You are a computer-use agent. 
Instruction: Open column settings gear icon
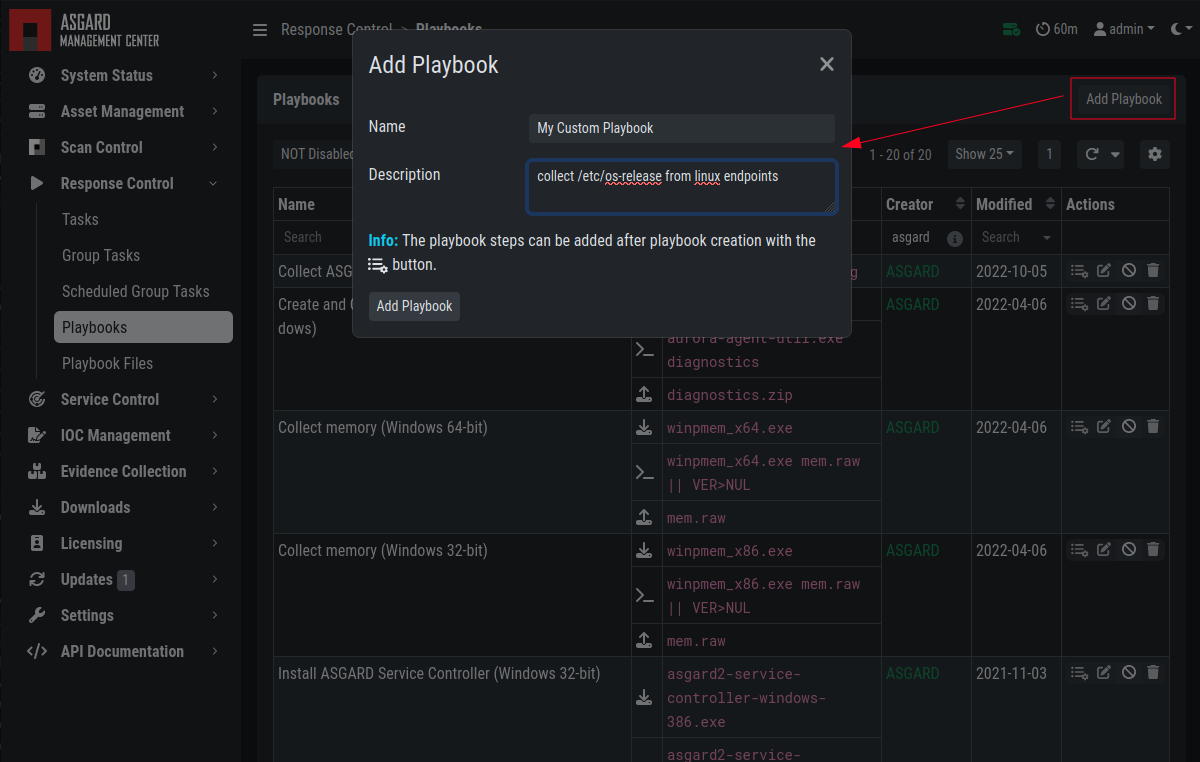click(1155, 154)
